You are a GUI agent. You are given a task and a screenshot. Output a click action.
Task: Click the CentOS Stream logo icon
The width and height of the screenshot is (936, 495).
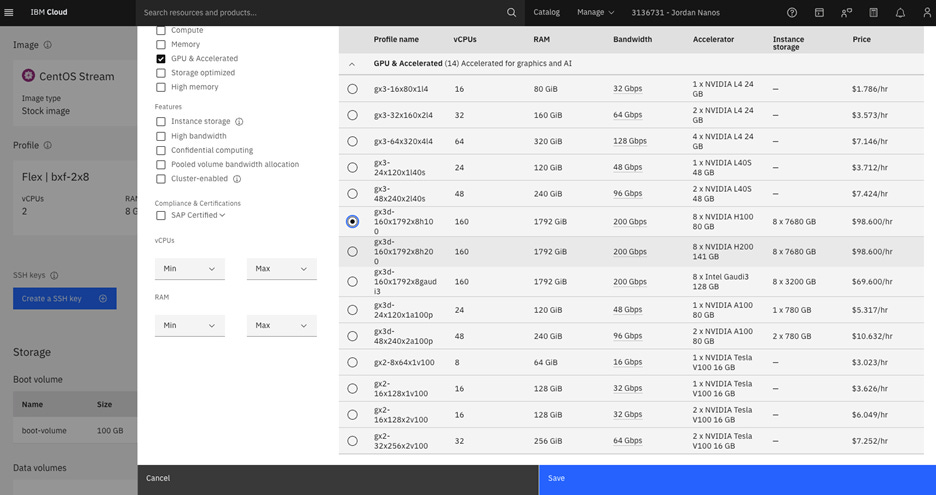28,76
